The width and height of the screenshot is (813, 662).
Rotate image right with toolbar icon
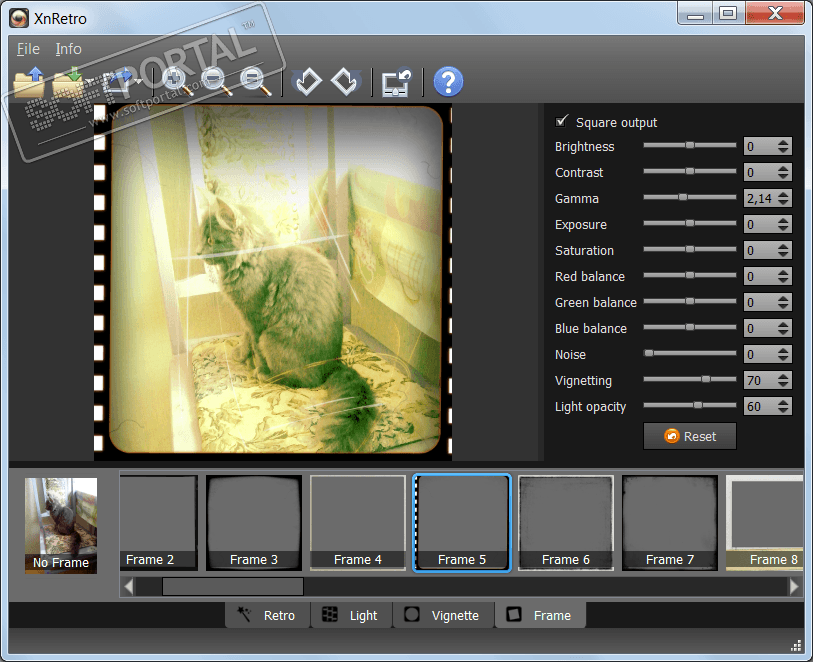tap(346, 82)
